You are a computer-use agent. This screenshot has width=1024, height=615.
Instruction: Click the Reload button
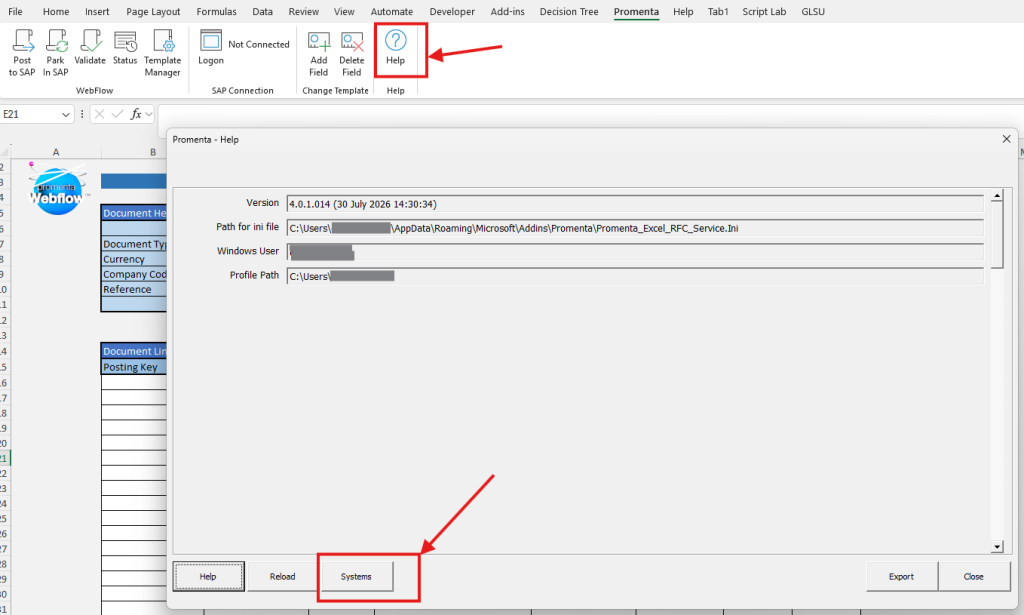pyautogui.click(x=282, y=576)
